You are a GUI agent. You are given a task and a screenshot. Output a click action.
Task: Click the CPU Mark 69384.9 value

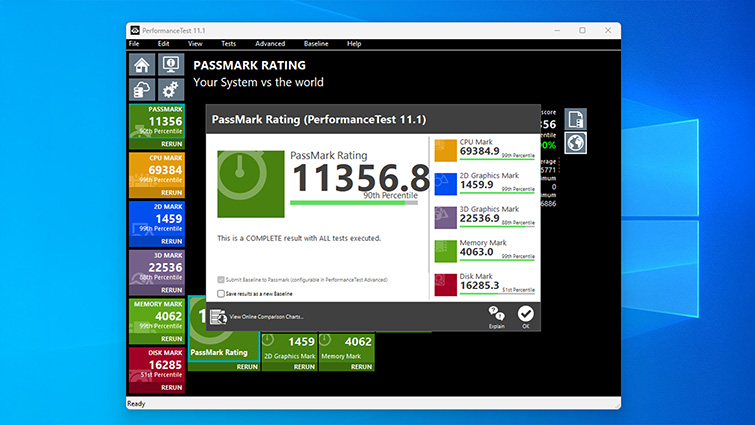[480, 151]
